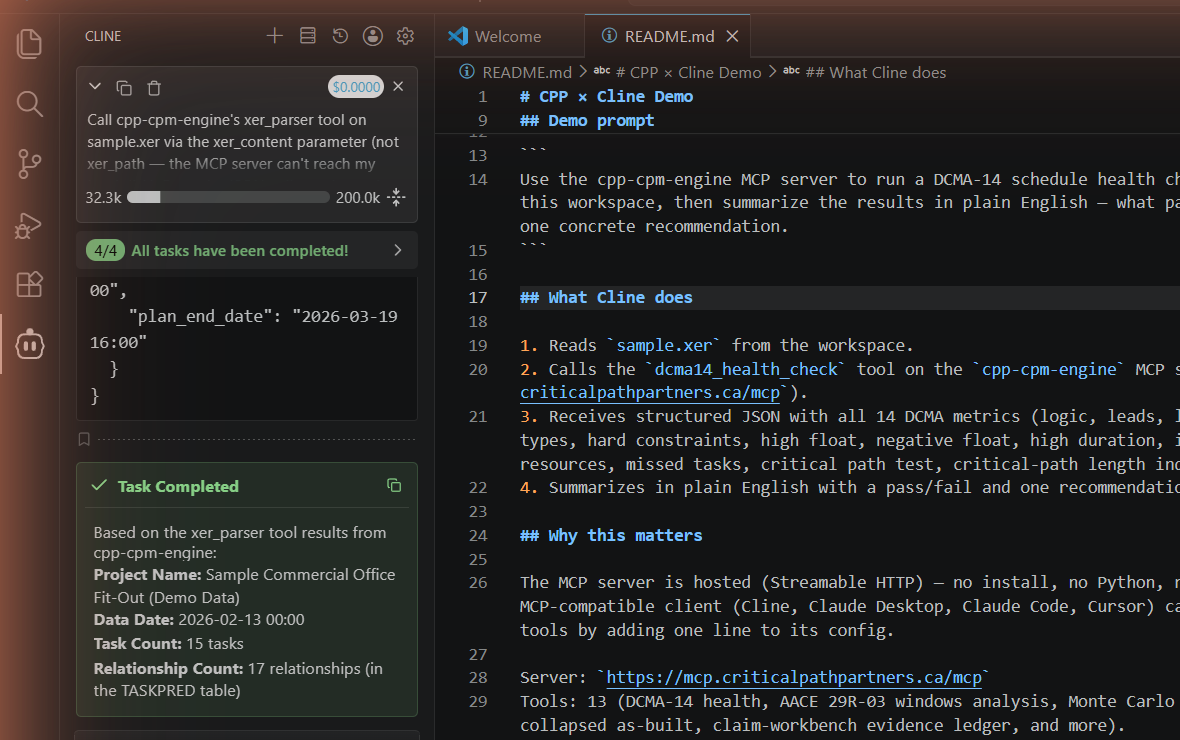Click 'sample.xer' code text on line 19
The height and width of the screenshot is (740, 1180).
click(x=664, y=346)
